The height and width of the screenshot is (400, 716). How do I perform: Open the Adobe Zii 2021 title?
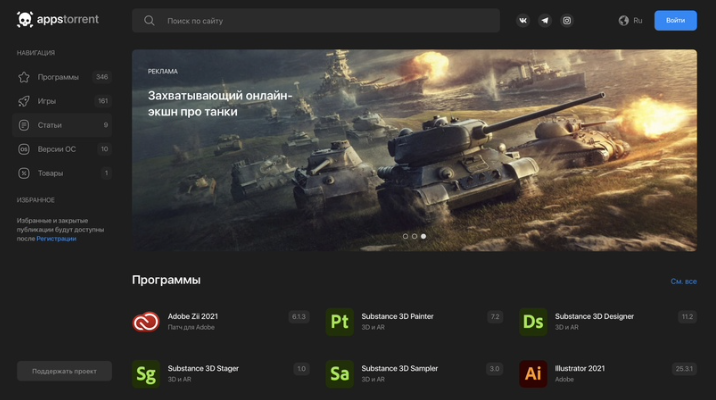tap(193, 316)
